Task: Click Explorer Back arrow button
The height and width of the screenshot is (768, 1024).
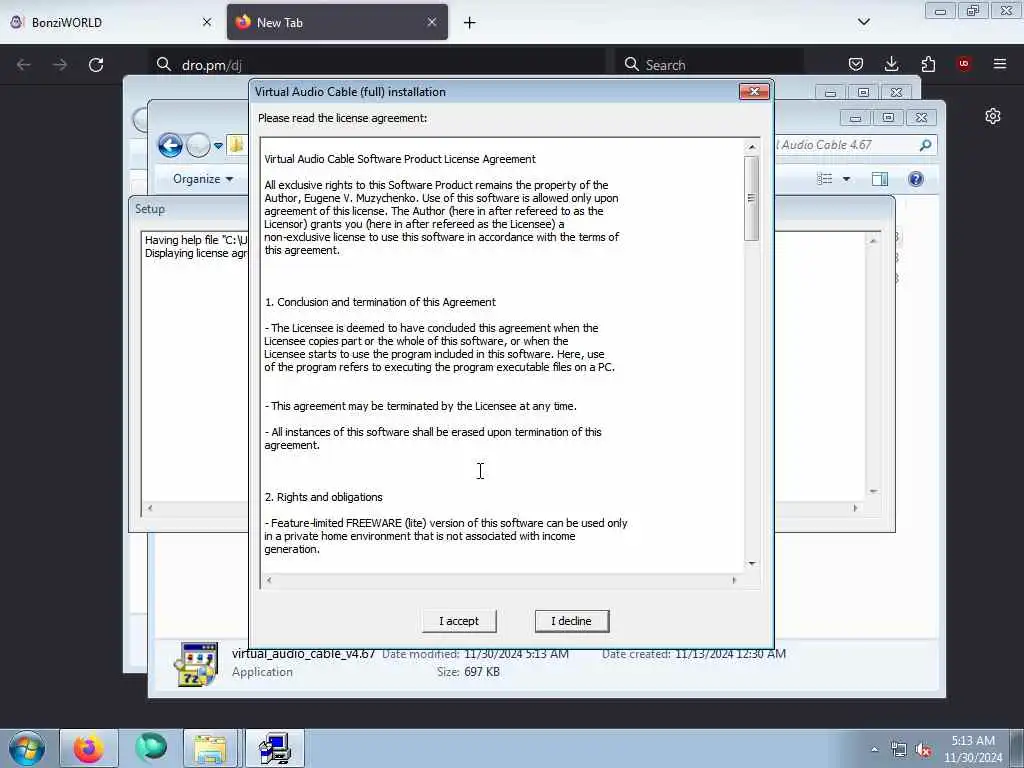Action: (170, 145)
